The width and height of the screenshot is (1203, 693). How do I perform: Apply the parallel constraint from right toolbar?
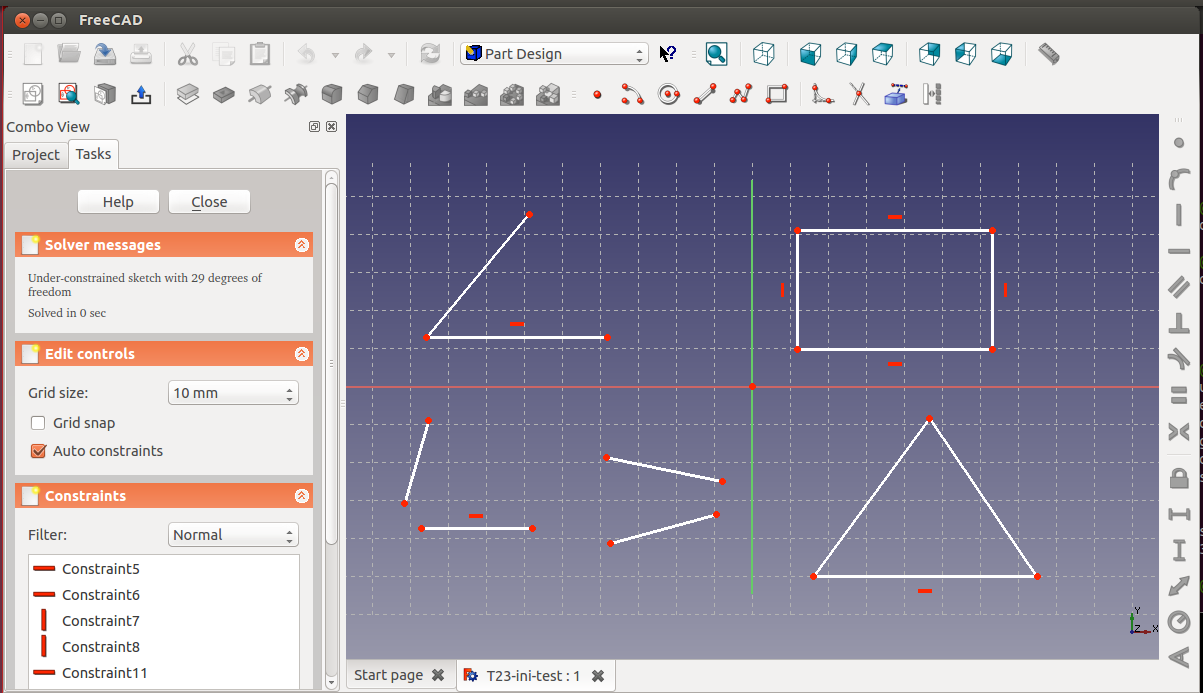(1179, 287)
